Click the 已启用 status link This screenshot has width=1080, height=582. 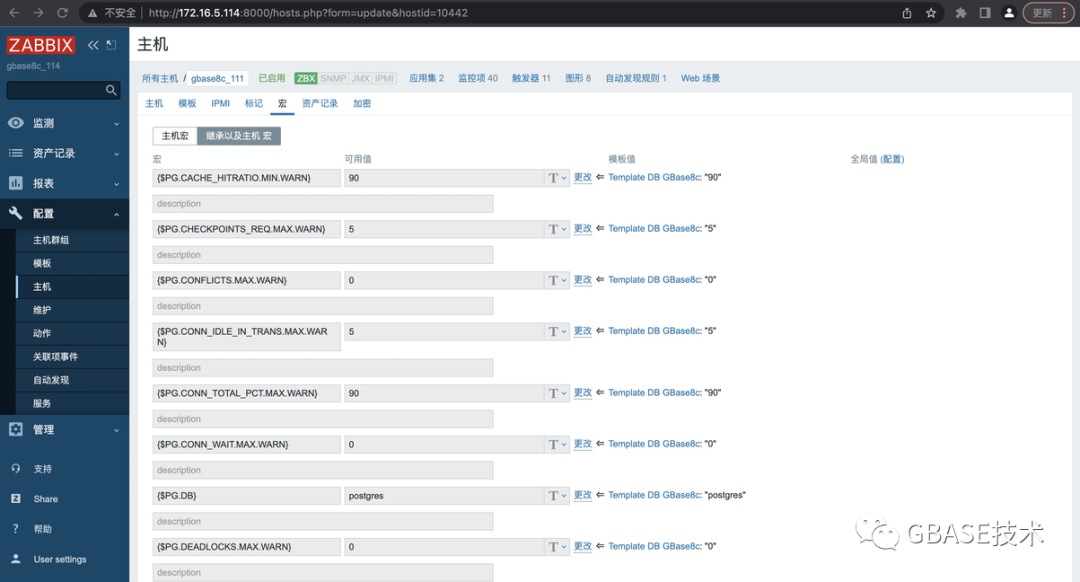[271, 79]
